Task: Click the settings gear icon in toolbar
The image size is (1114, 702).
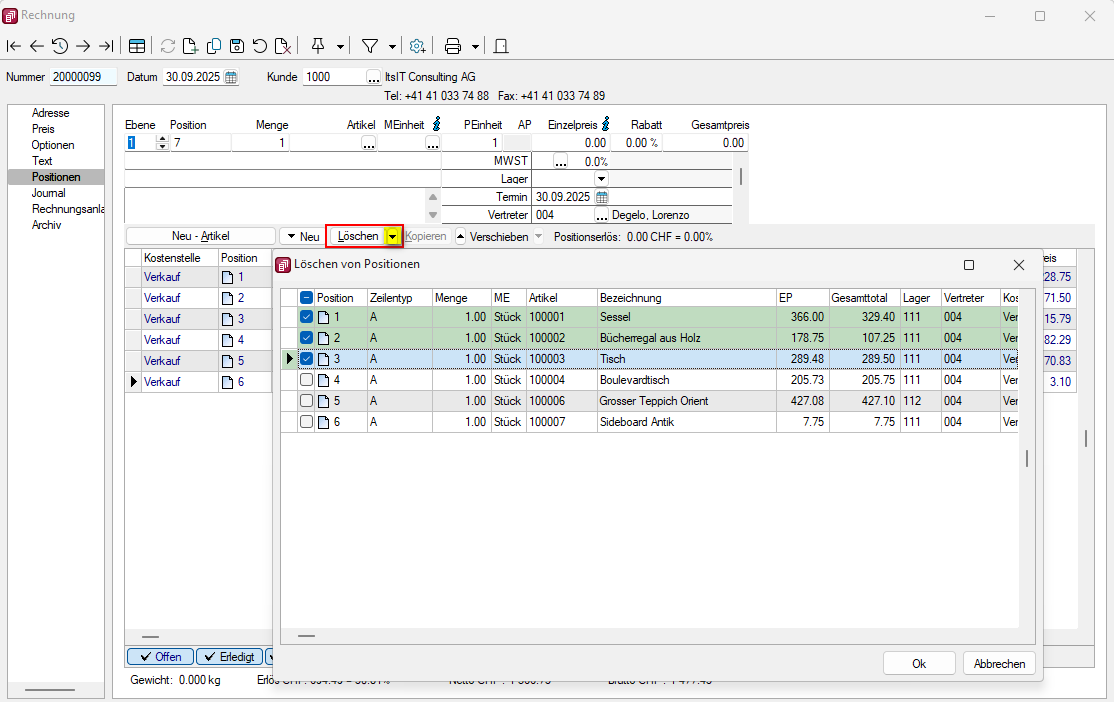Action: [x=417, y=46]
